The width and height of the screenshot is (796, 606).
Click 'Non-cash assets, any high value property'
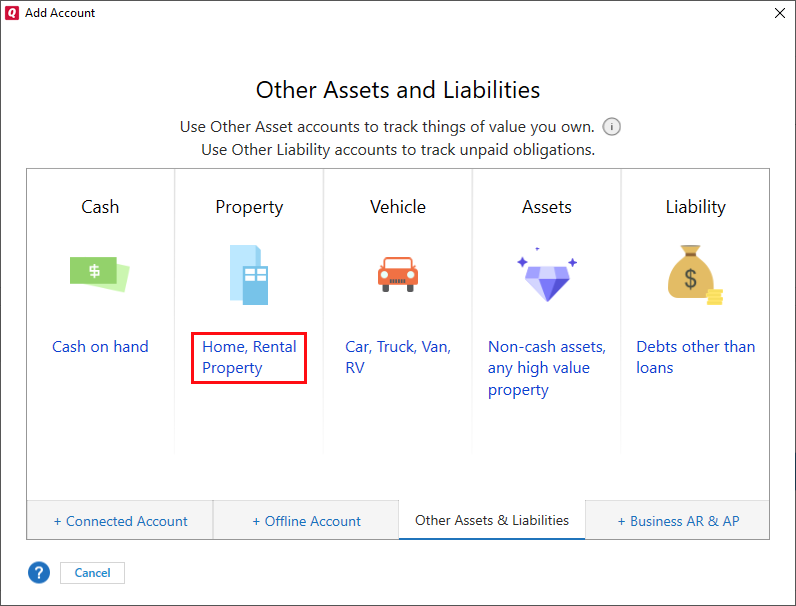pos(547,368)
